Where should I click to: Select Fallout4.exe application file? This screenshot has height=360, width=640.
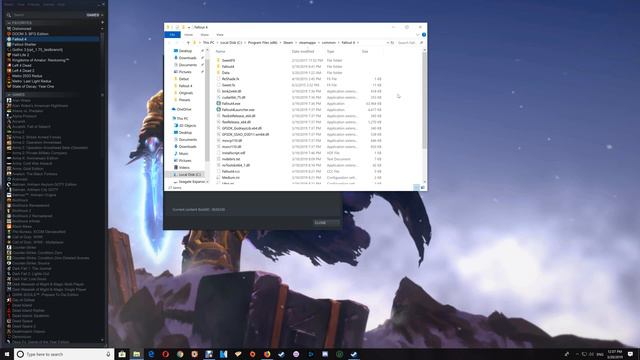(x=231, y=104)
